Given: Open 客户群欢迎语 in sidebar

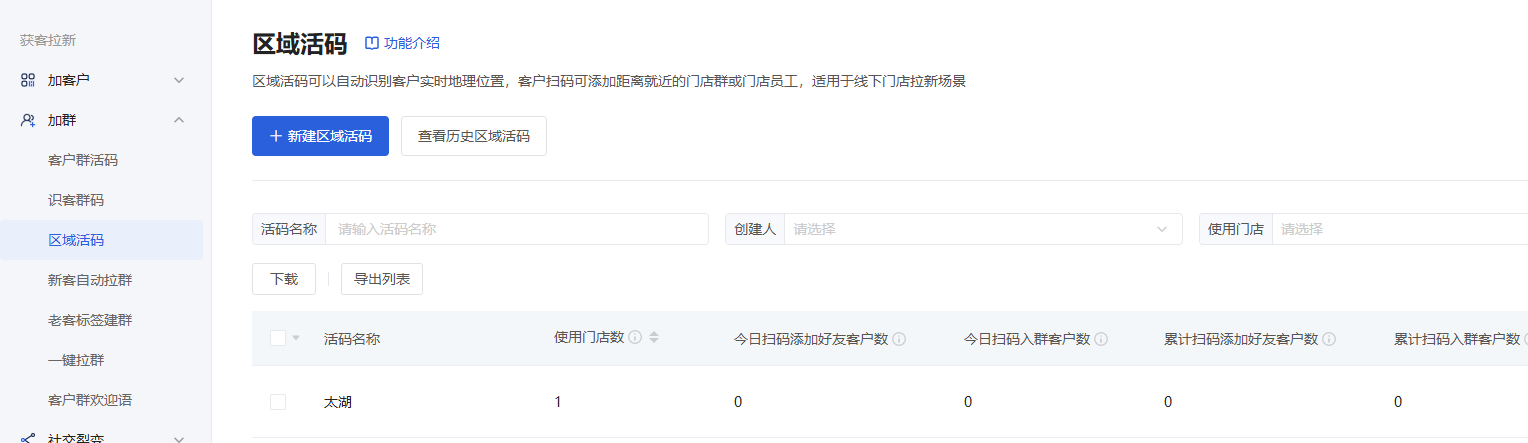Looking at the screenshot, I should point(90,400).
